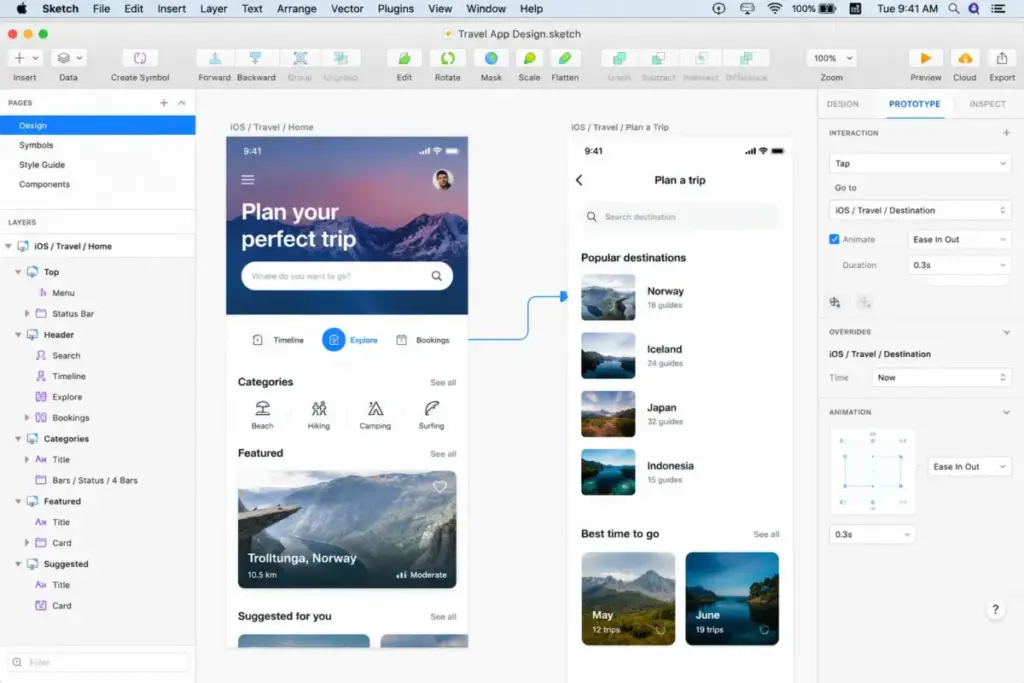Select the Components page
1024x683 pixels.
[97, 184]
